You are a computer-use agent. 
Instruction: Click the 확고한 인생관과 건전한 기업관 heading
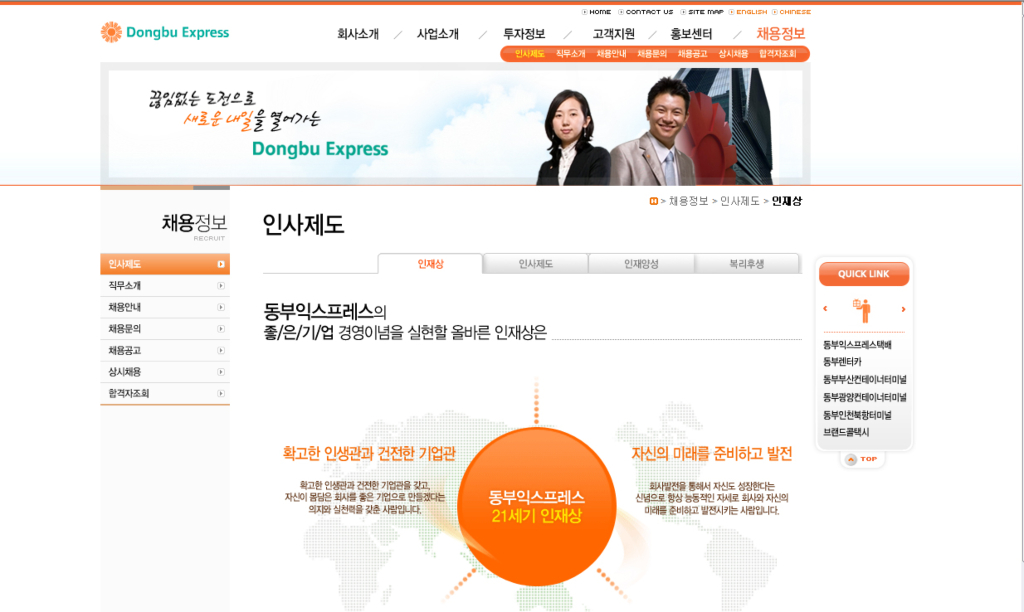(368, 453)
